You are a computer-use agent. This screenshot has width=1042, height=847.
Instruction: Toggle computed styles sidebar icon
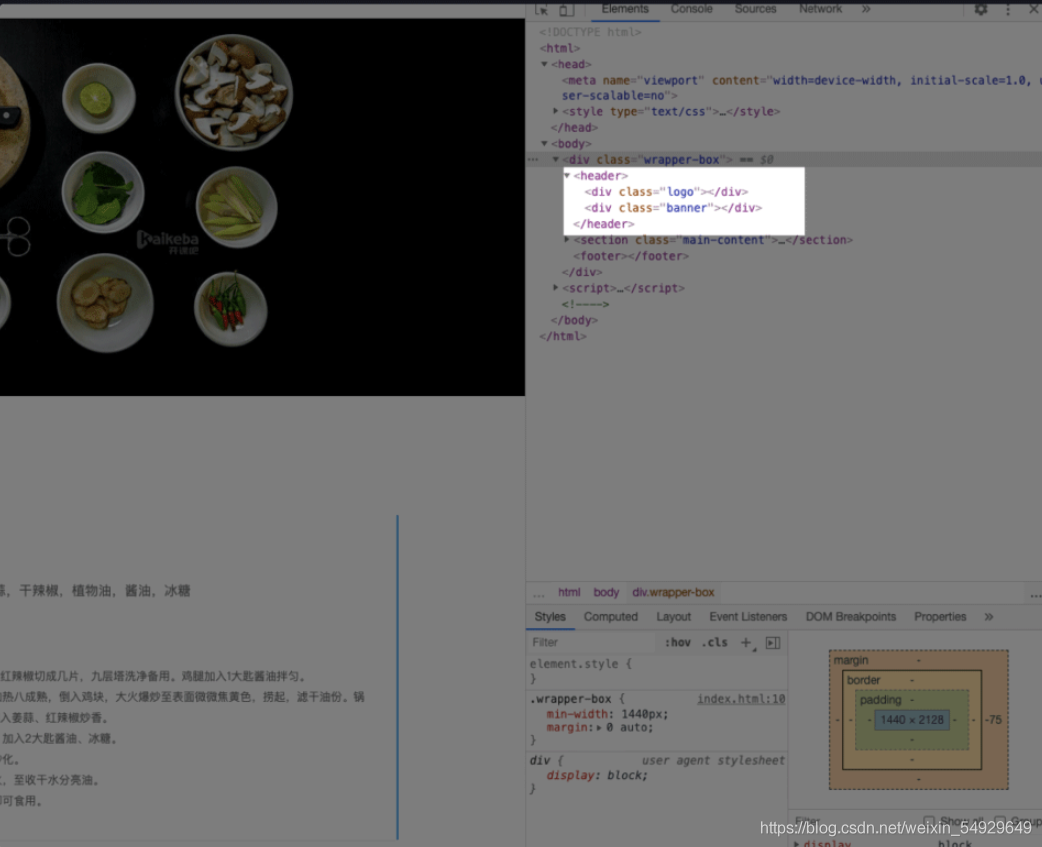(773, 642)
